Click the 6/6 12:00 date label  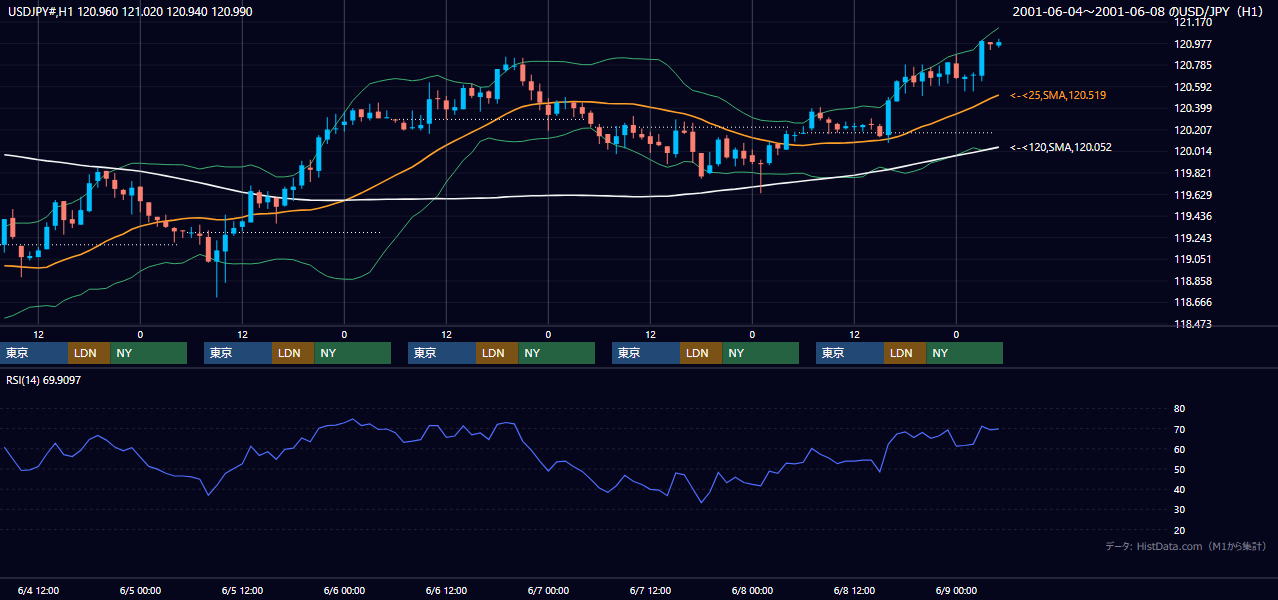coord(446,590)
